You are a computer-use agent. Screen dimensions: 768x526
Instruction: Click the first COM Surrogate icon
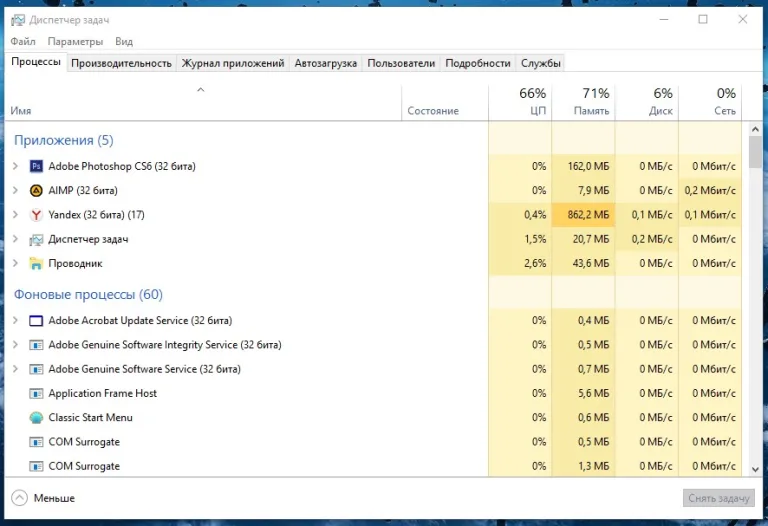(x=36, y=442)
